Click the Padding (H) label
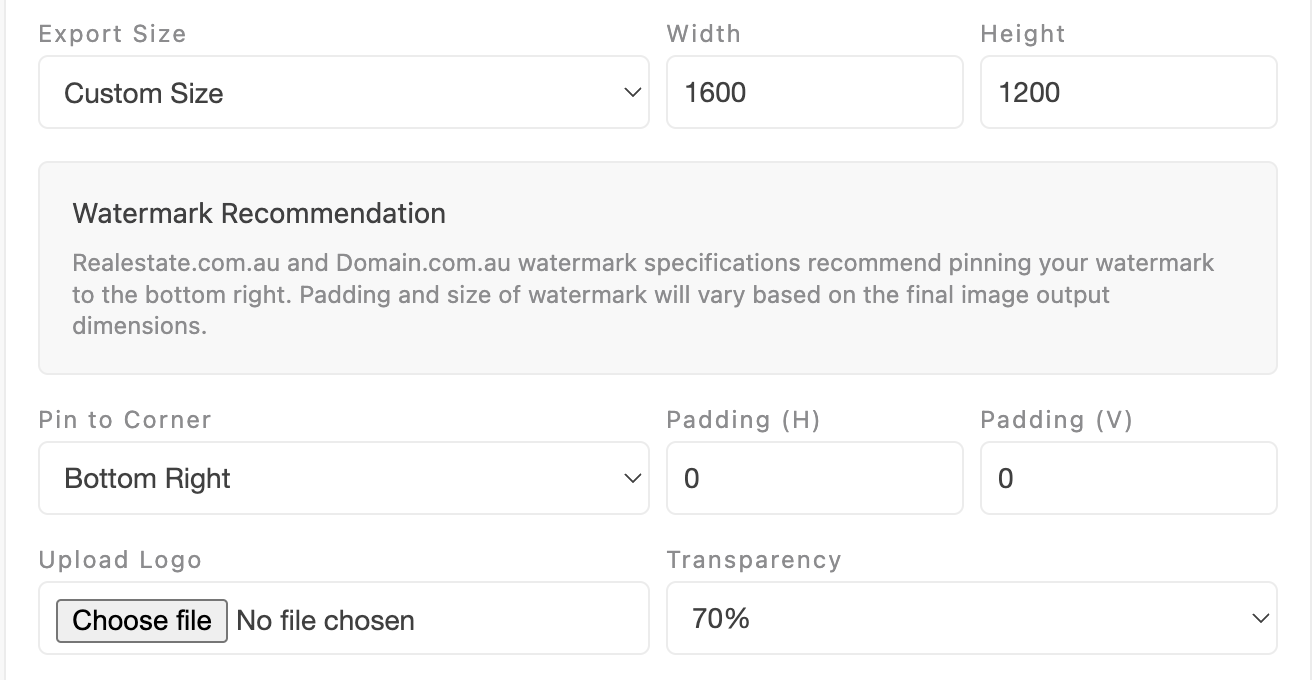The height and width of the screenshot is (680, 1312). coord(743,420)
